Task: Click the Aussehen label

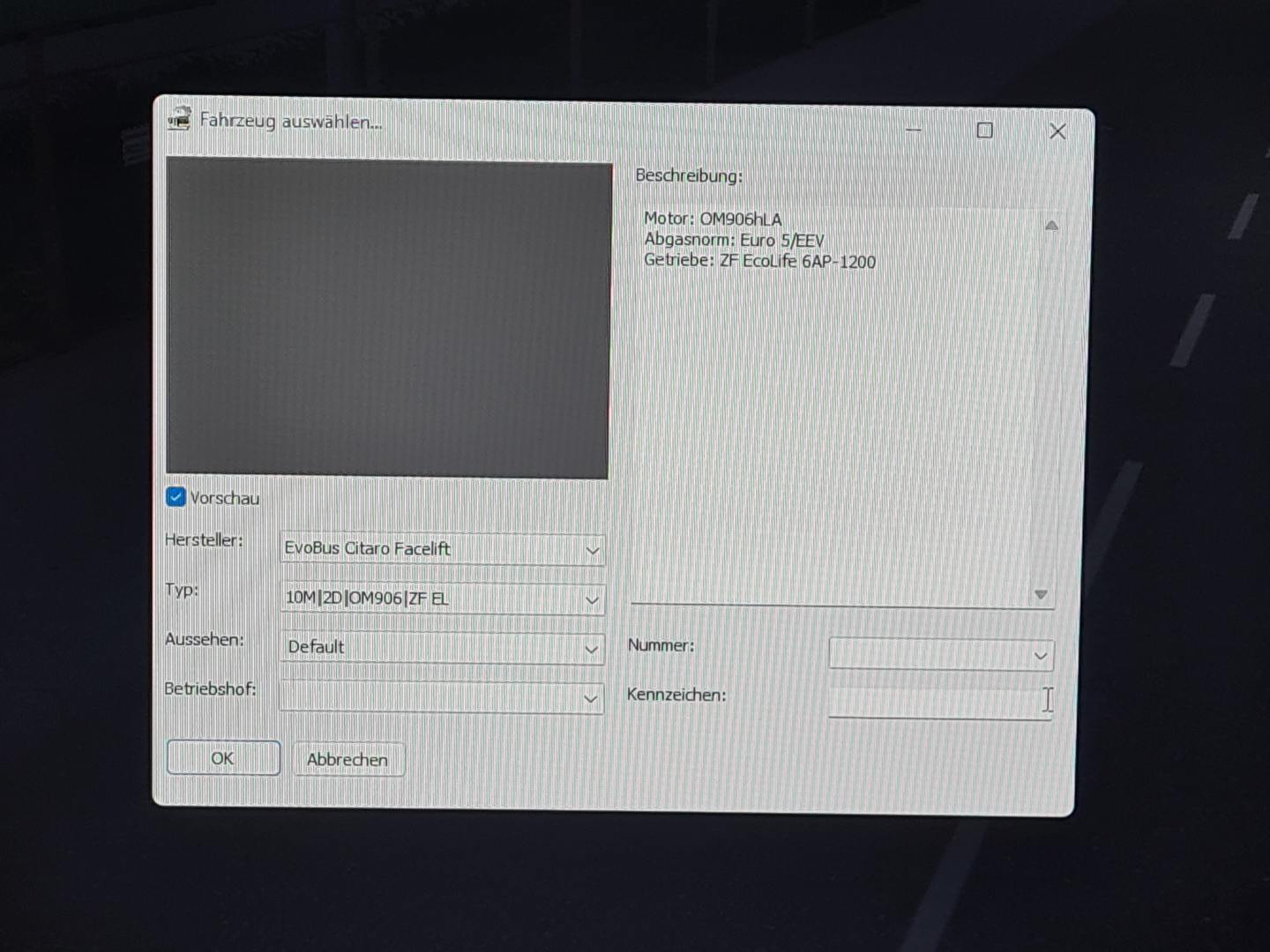Action: click(x=205, y=639)
